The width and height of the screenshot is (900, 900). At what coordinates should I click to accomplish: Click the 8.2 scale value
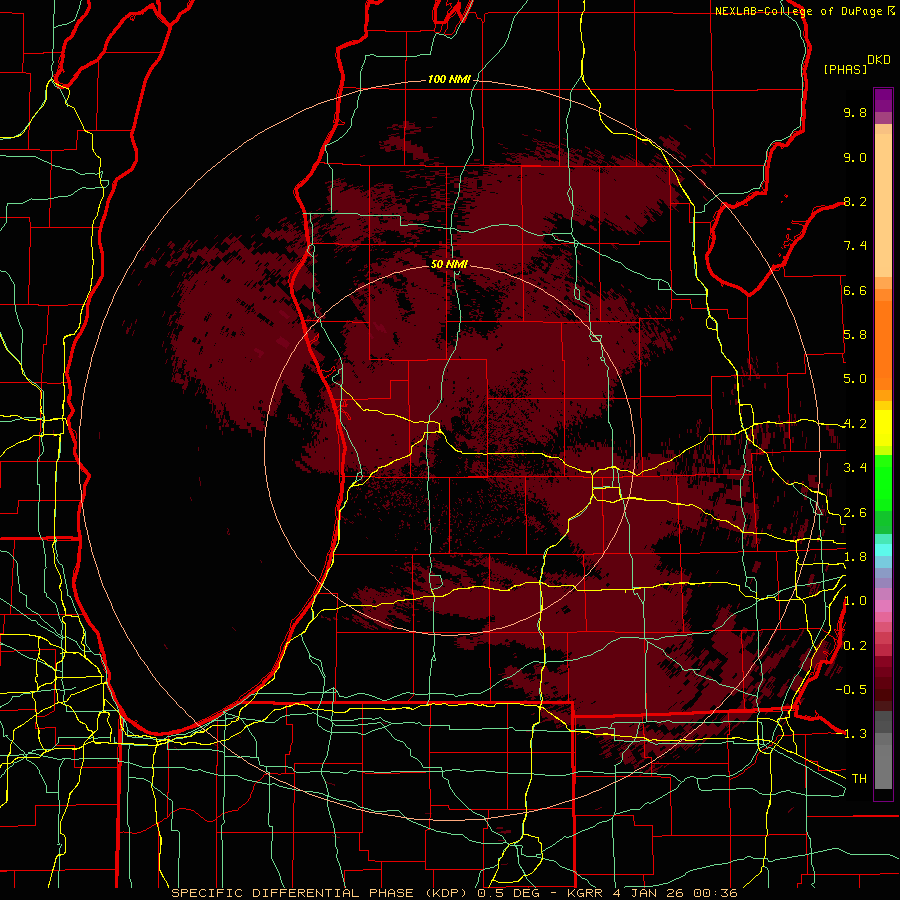pyautogui.click(x=855, y=201)
